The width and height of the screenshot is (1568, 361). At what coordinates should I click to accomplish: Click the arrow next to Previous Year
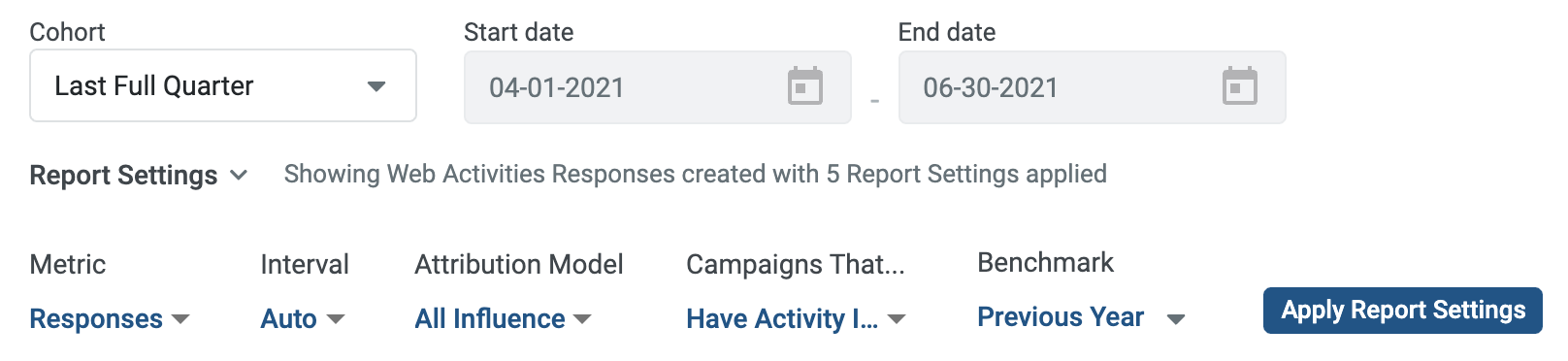point(1176,318)
